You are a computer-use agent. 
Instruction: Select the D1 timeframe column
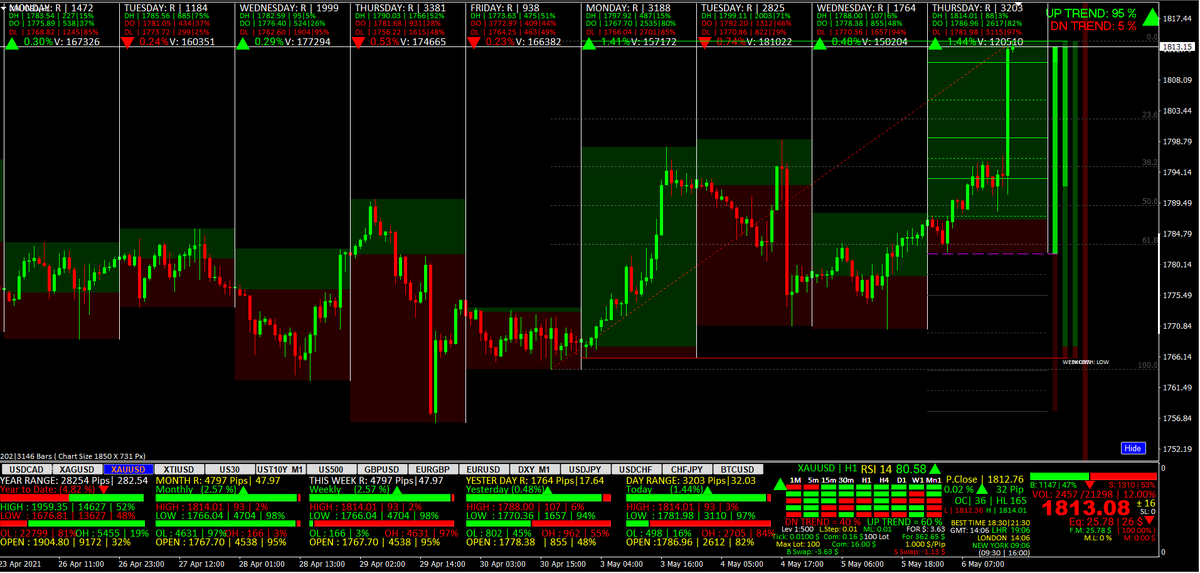click(902, 480)
